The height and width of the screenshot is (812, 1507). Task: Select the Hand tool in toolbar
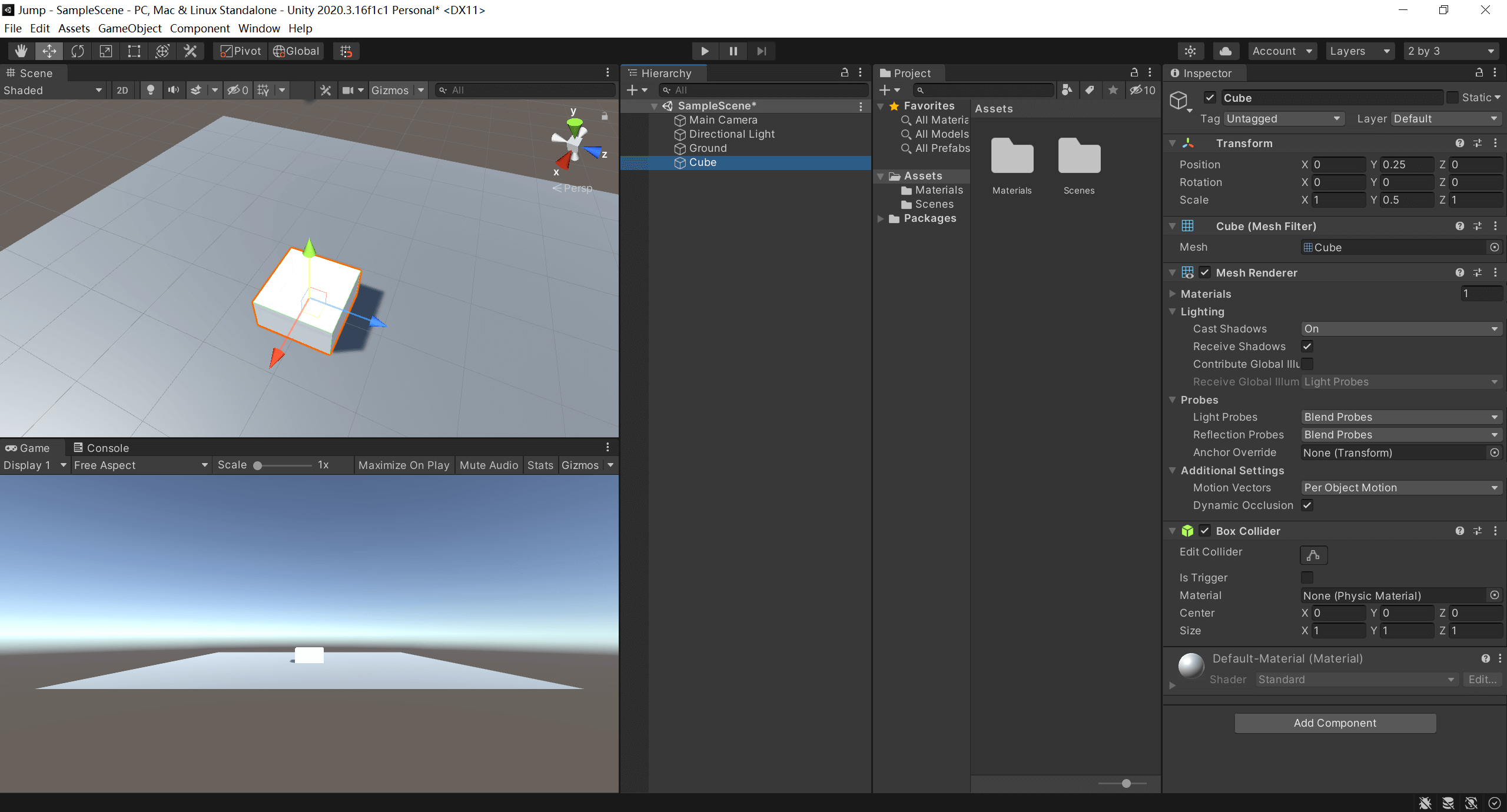point(21,51)
